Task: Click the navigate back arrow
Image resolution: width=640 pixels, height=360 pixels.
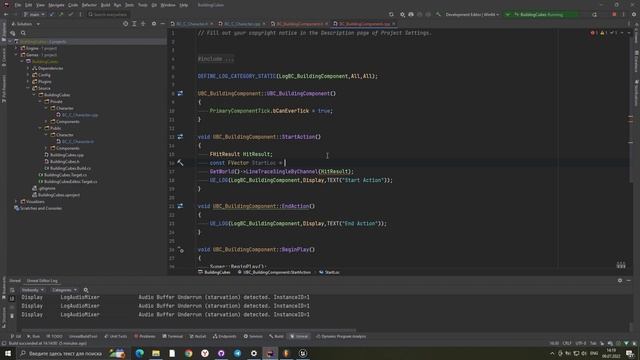Action: pos(6,14)
